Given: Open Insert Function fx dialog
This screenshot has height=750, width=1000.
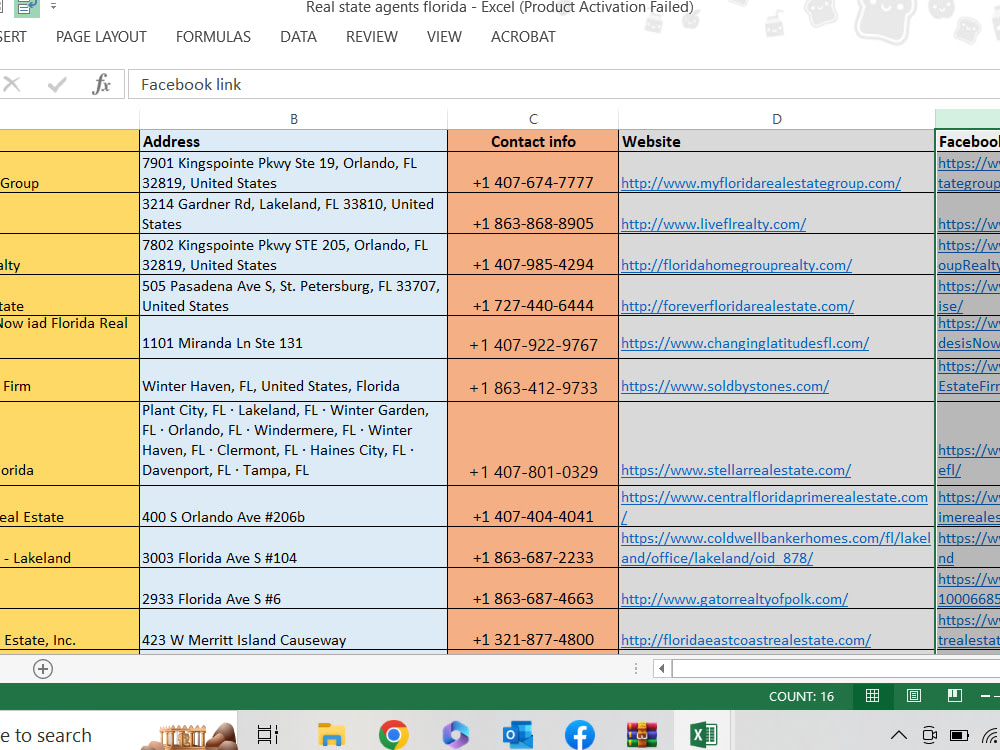Looking at the screenshot, I should (101, 84).
